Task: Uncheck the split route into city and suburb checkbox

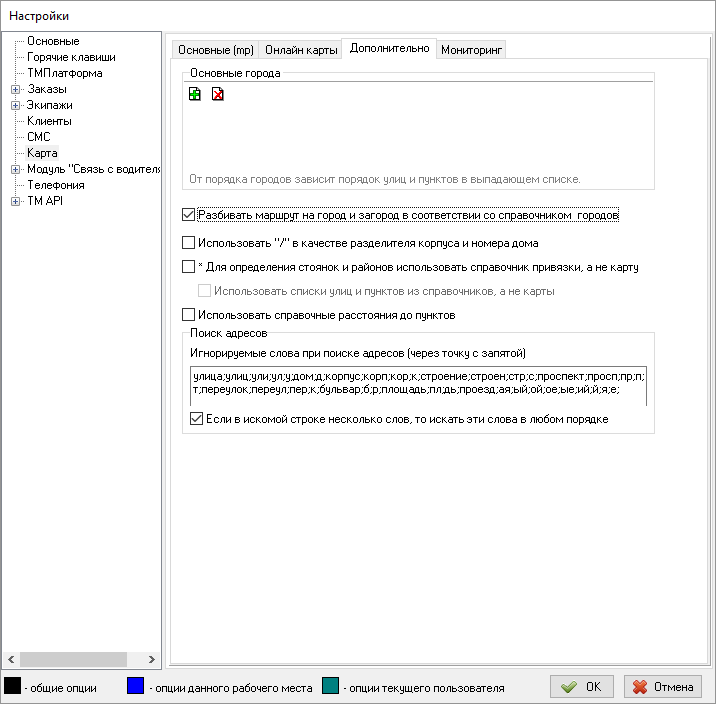Action: tap(189, 215)
